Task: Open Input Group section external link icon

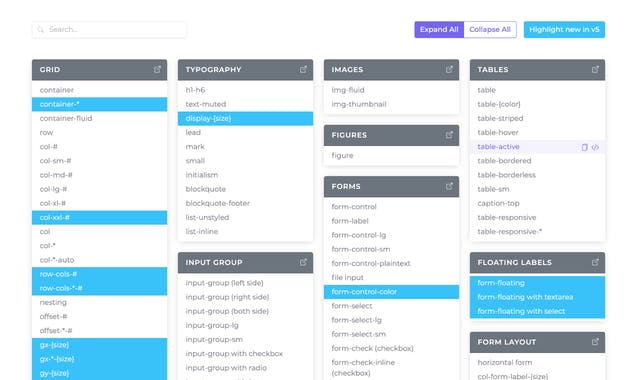Action: 303,263
